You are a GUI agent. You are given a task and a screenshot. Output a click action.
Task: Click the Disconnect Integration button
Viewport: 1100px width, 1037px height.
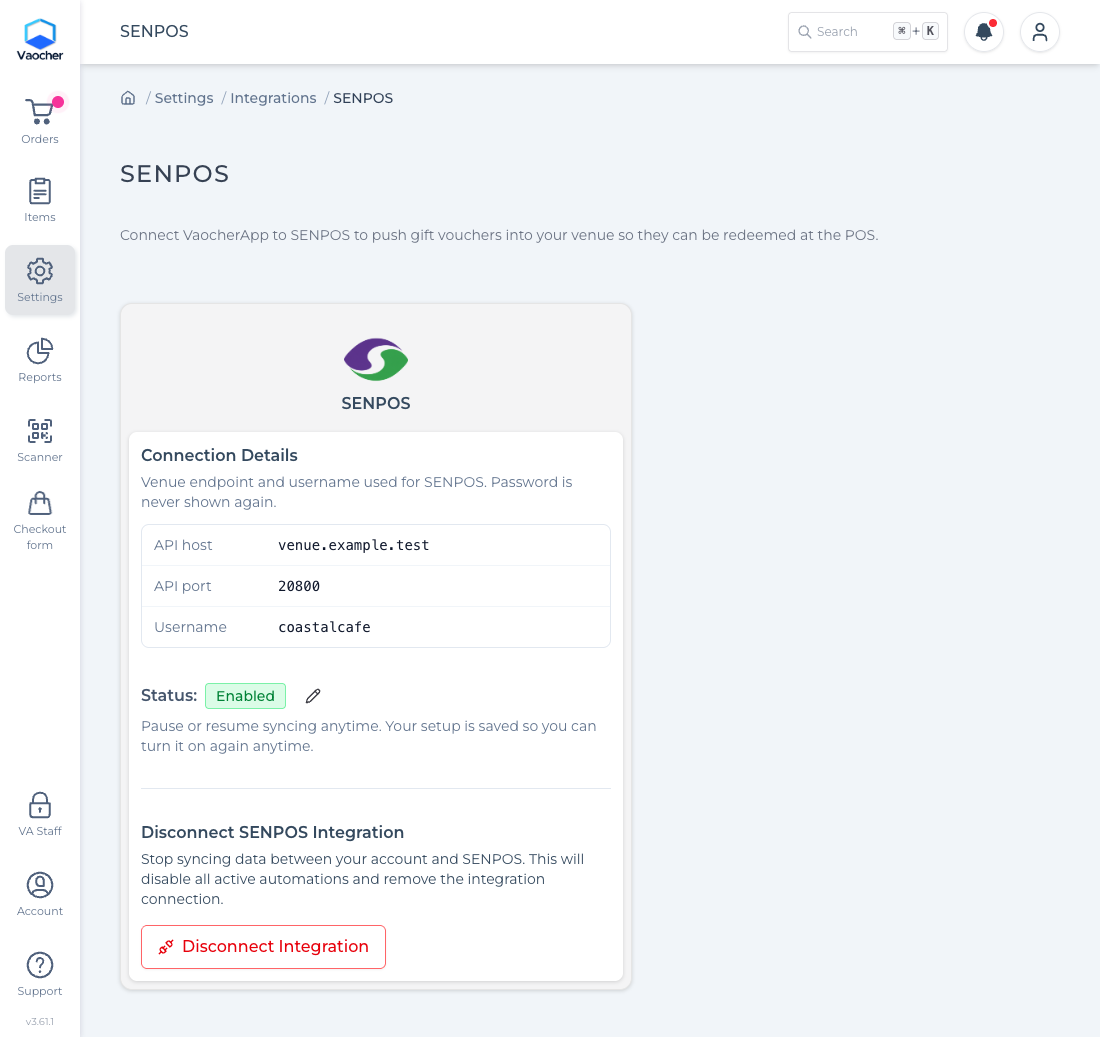(263, 947)
